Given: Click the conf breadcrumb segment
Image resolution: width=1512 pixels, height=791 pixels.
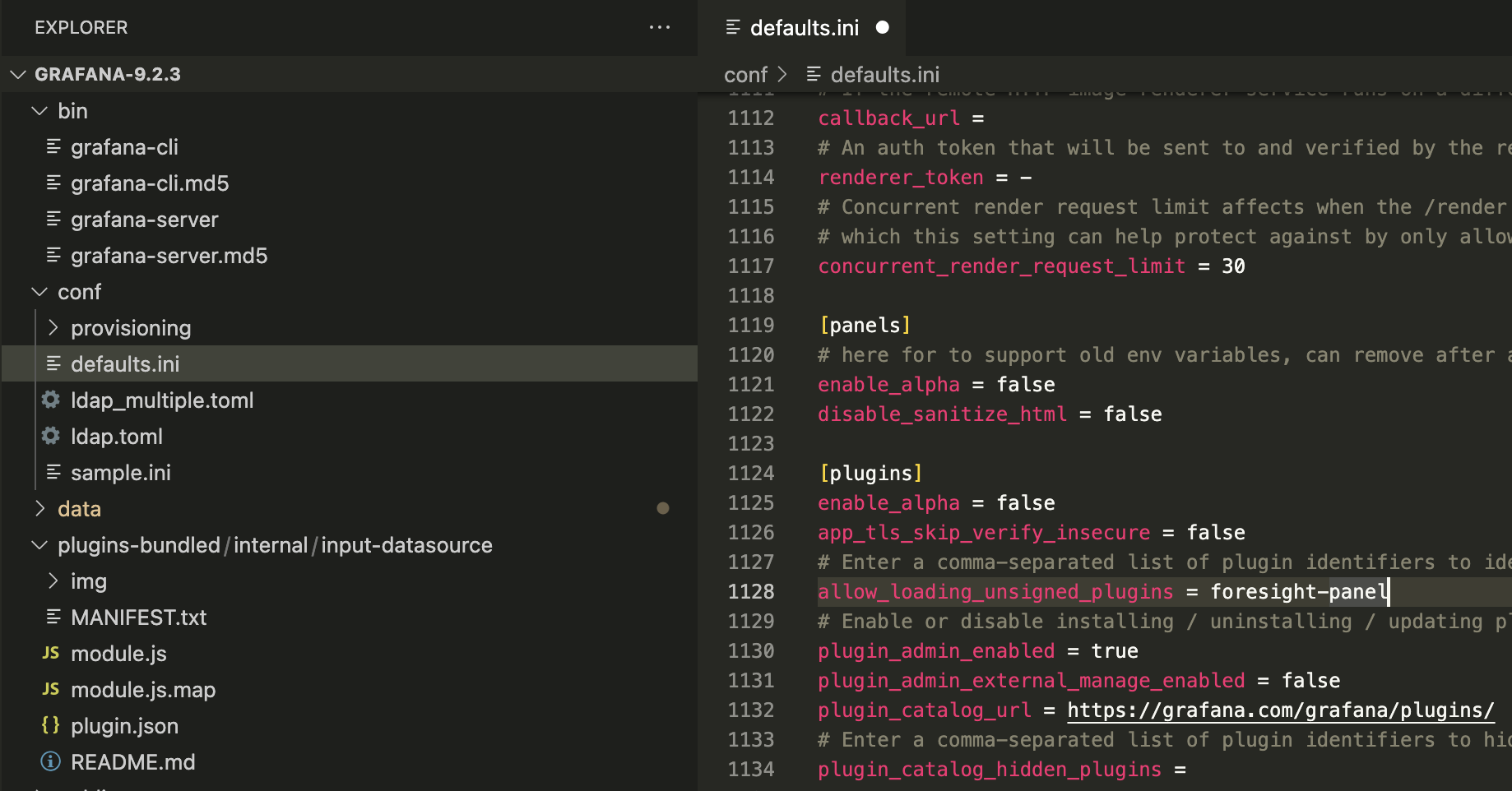Looking at the screenshot, I should tap(745, 75).
